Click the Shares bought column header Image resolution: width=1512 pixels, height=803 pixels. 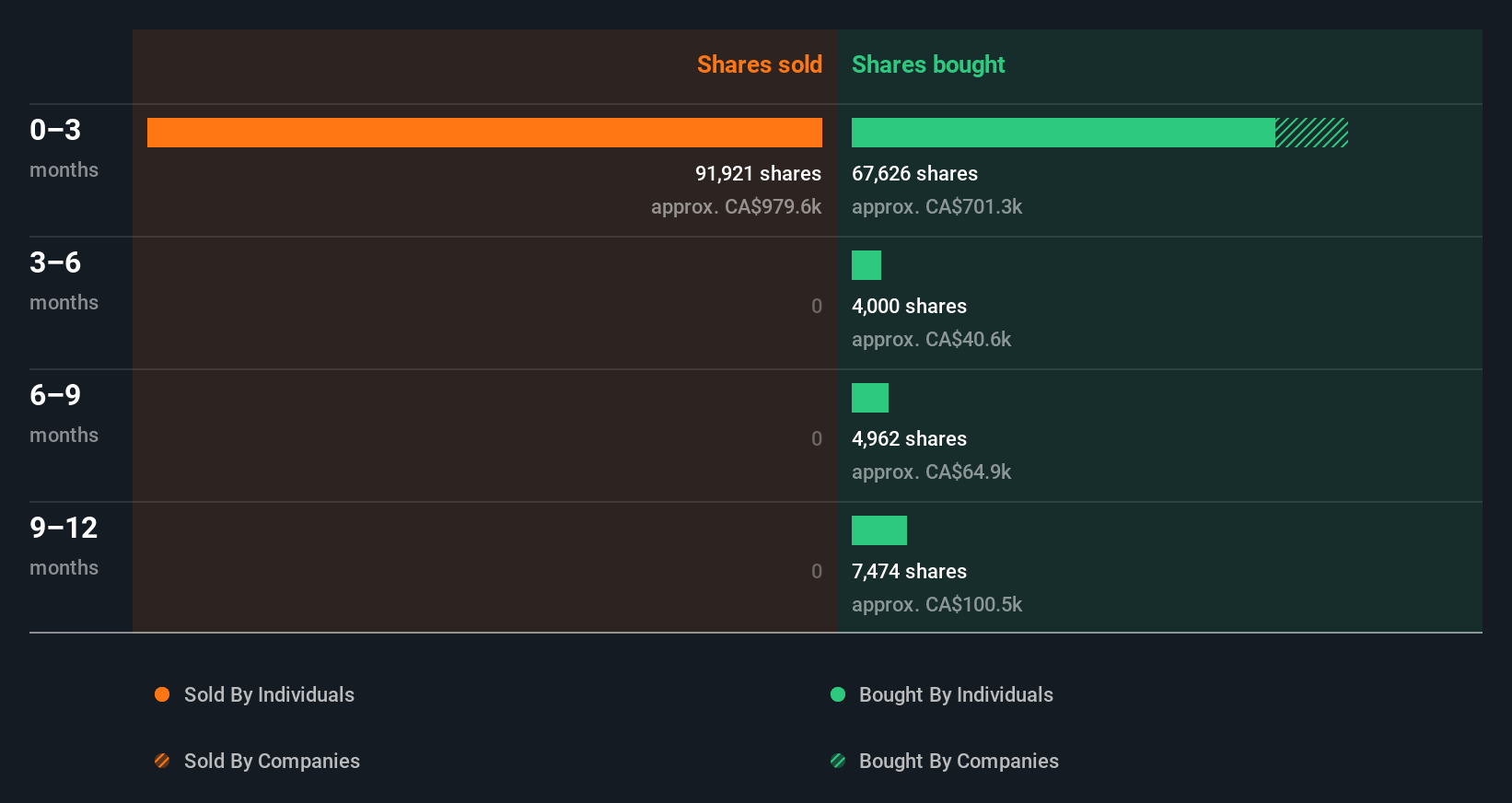click(x=928, y=64)
